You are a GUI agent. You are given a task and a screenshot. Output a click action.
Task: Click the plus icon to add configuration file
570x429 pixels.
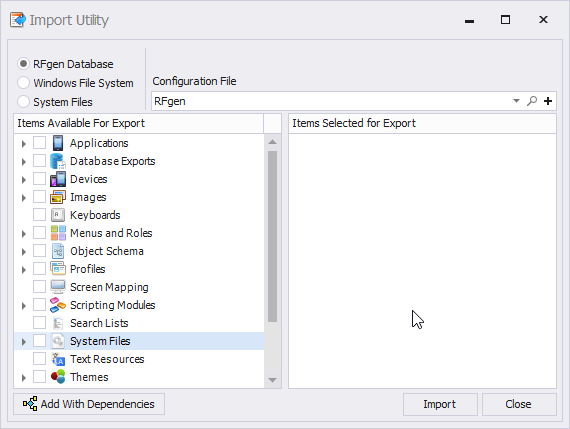pyautogui.click(x=548, y=101)
